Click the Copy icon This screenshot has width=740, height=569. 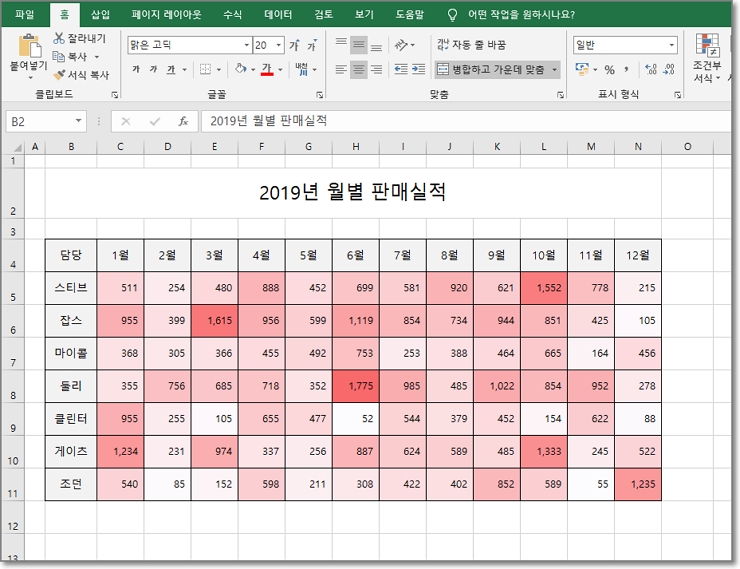tap(59, 57)
